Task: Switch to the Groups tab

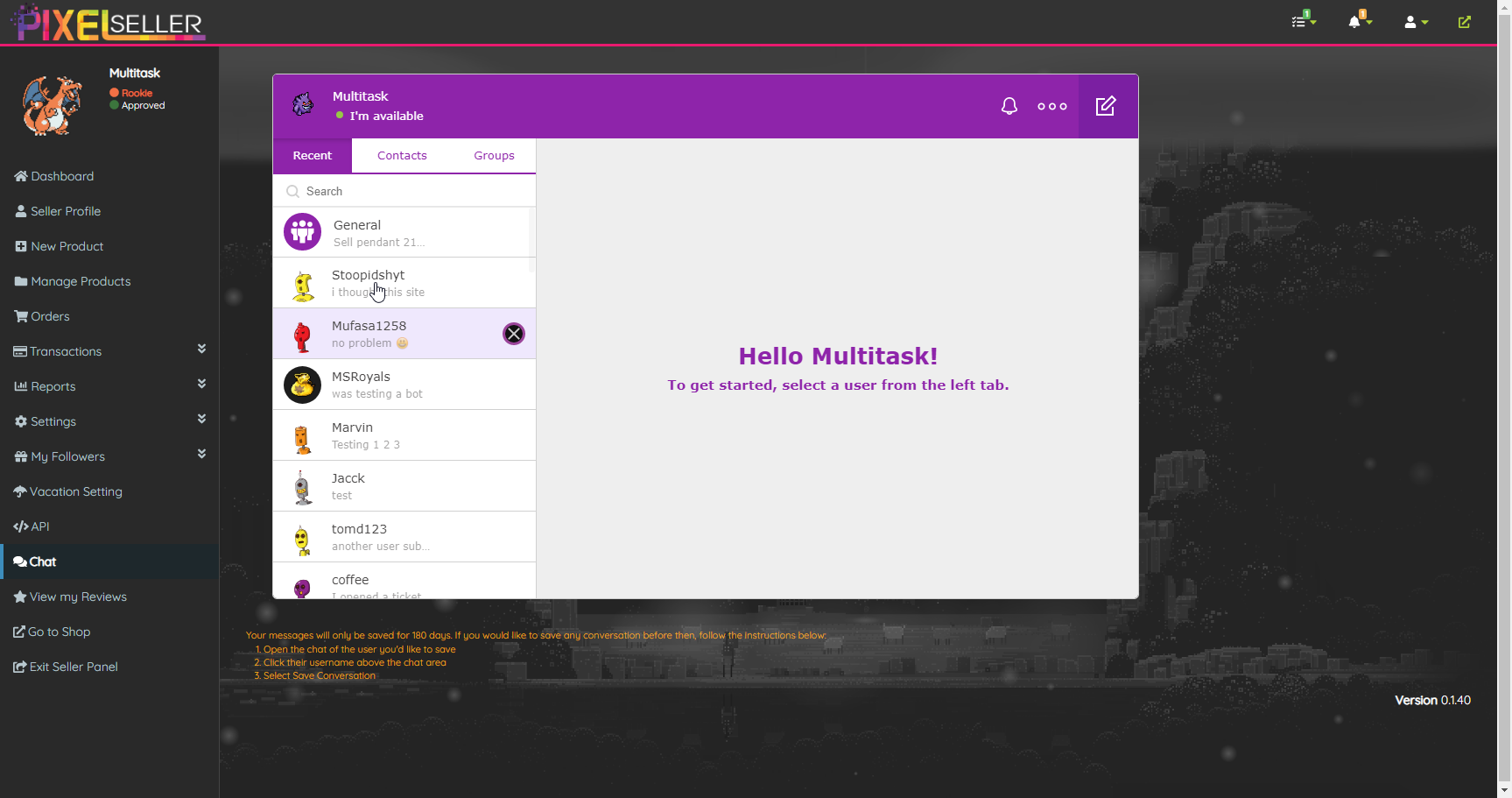Action: tap(494, 156)
